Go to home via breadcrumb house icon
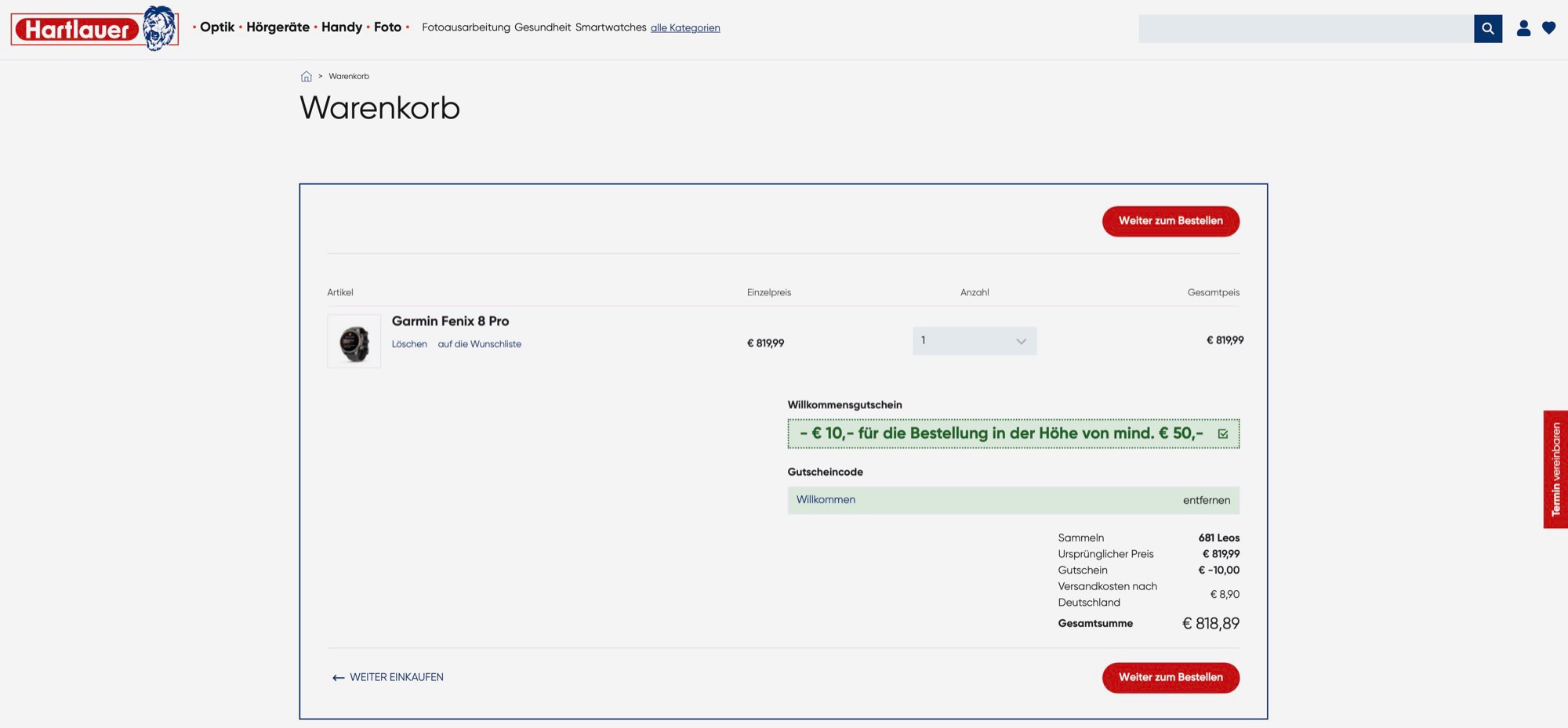 coord(307,76)
